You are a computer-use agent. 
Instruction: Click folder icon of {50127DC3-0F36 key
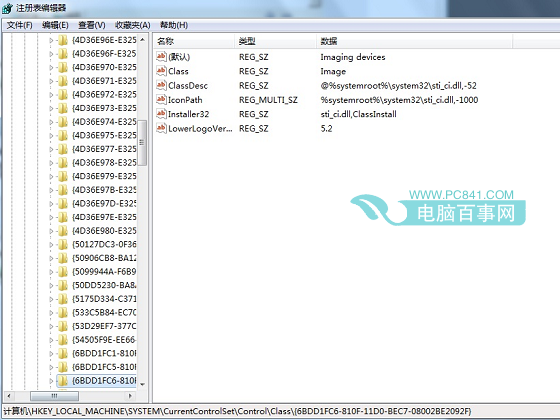pos(63,244)
